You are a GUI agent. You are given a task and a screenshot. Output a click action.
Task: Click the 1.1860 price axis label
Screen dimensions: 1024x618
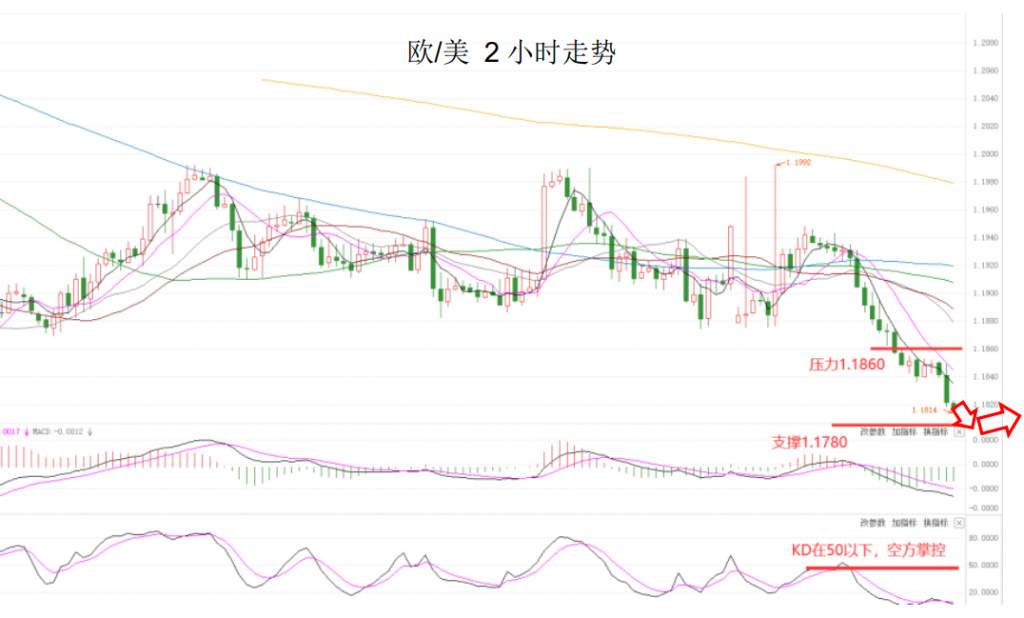point(985,349)
